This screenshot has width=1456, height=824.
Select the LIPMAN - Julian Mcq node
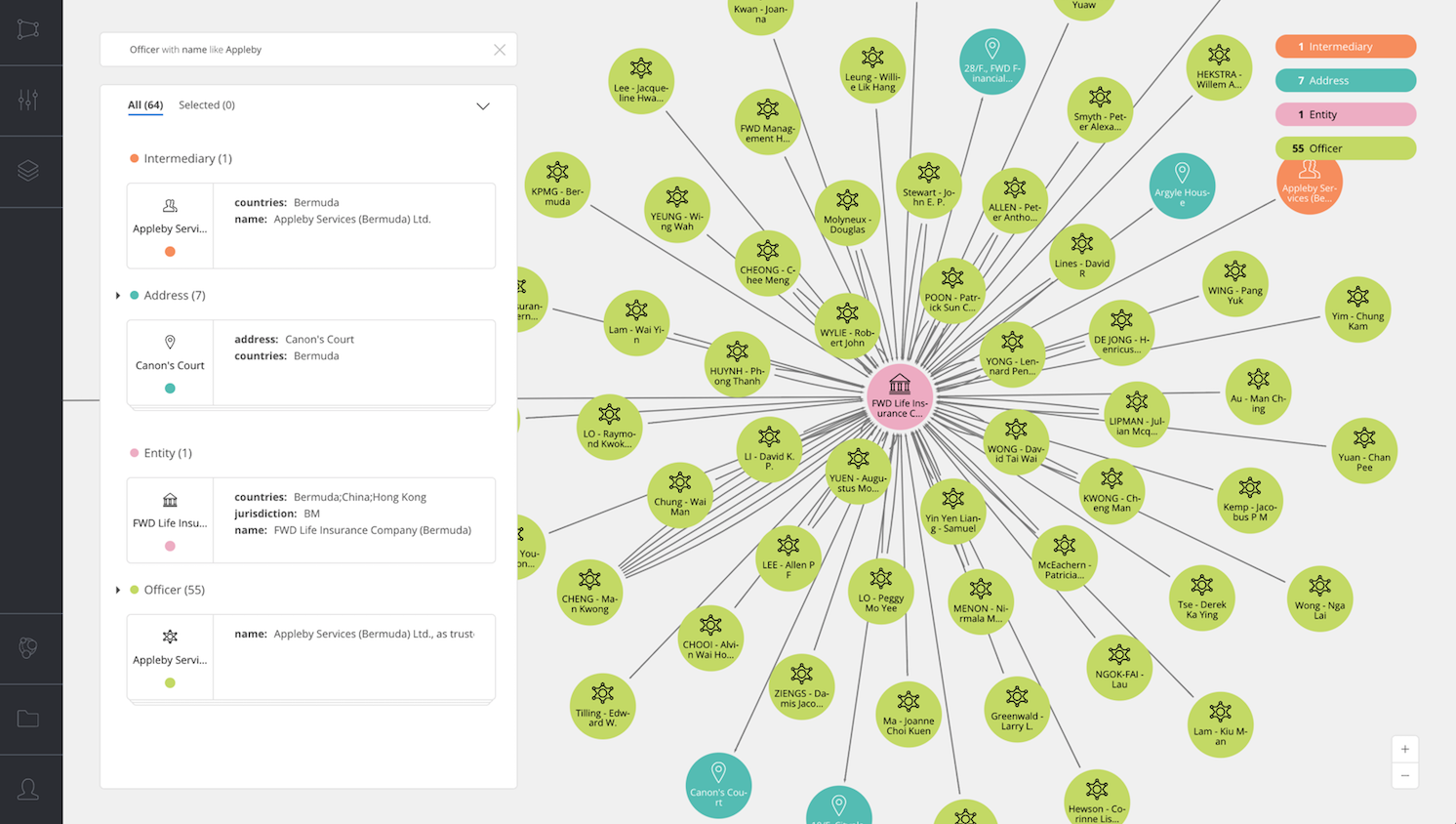tap(1137, 415)
